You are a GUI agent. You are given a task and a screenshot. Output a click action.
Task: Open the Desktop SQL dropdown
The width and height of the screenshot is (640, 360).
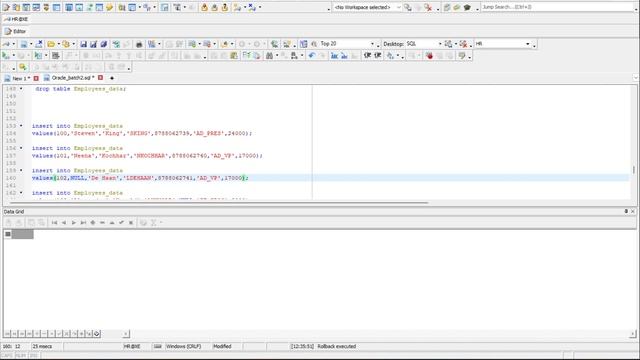[440, 44]
